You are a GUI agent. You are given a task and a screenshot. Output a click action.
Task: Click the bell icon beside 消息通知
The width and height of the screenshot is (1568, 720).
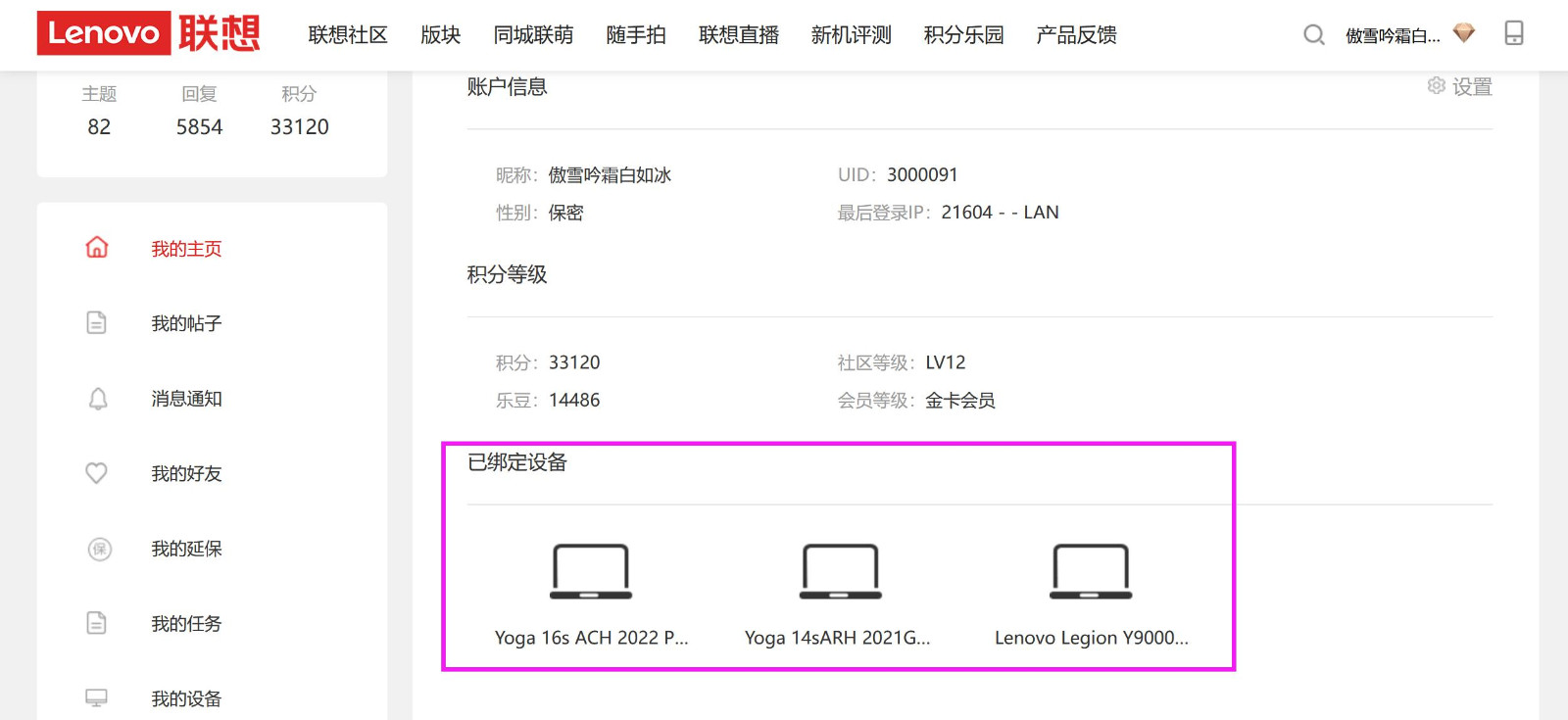(x=98, y=399)
